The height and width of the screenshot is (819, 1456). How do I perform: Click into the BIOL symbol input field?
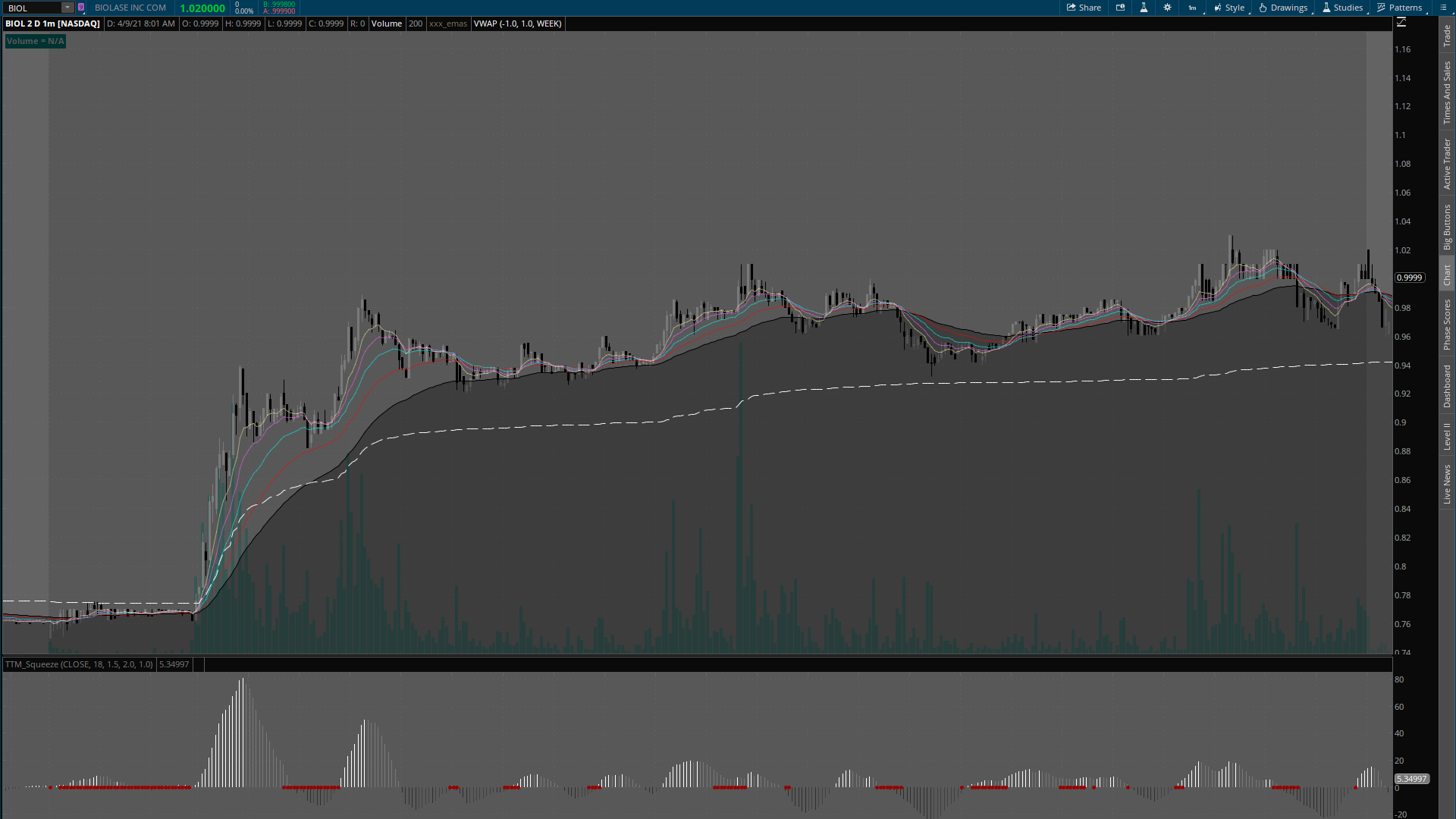click(x=32, y=8)
